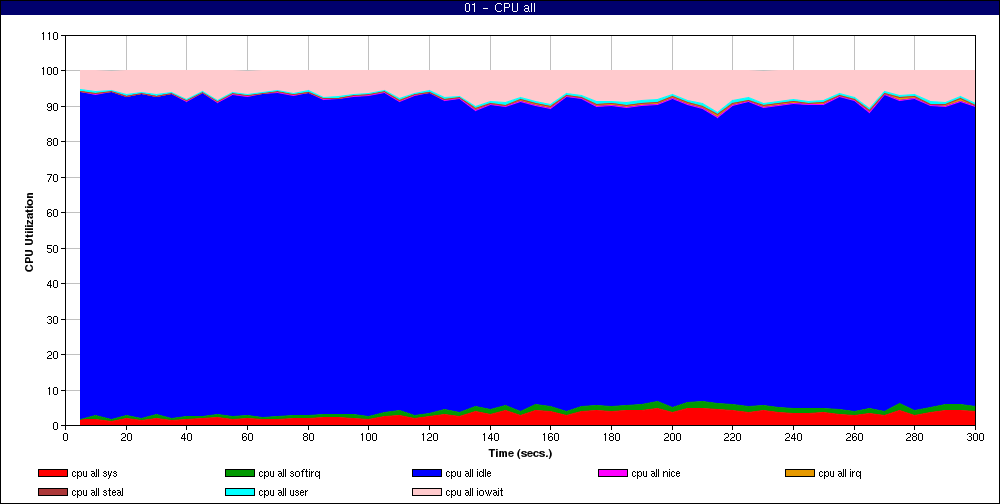Click the "Time (secs.)" x-axis title
The image size is (1000, 504).
520,453
